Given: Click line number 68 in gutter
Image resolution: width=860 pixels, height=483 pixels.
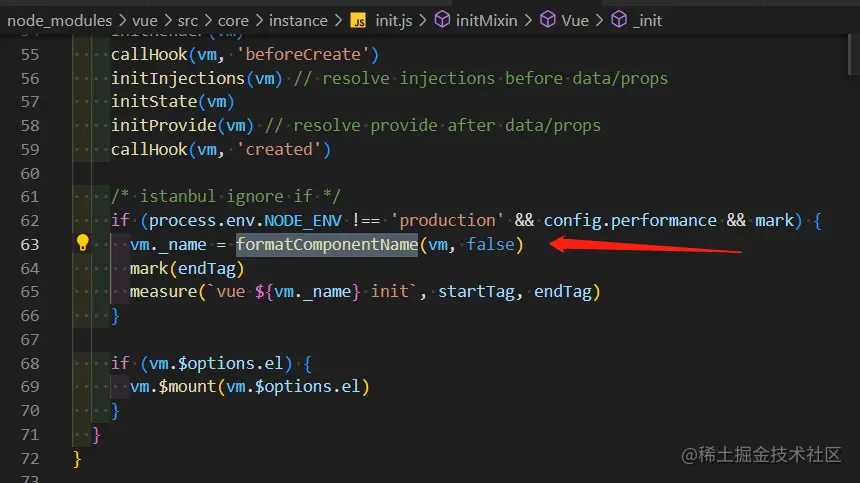Looking at the screenshot, I should coord(30,363).
